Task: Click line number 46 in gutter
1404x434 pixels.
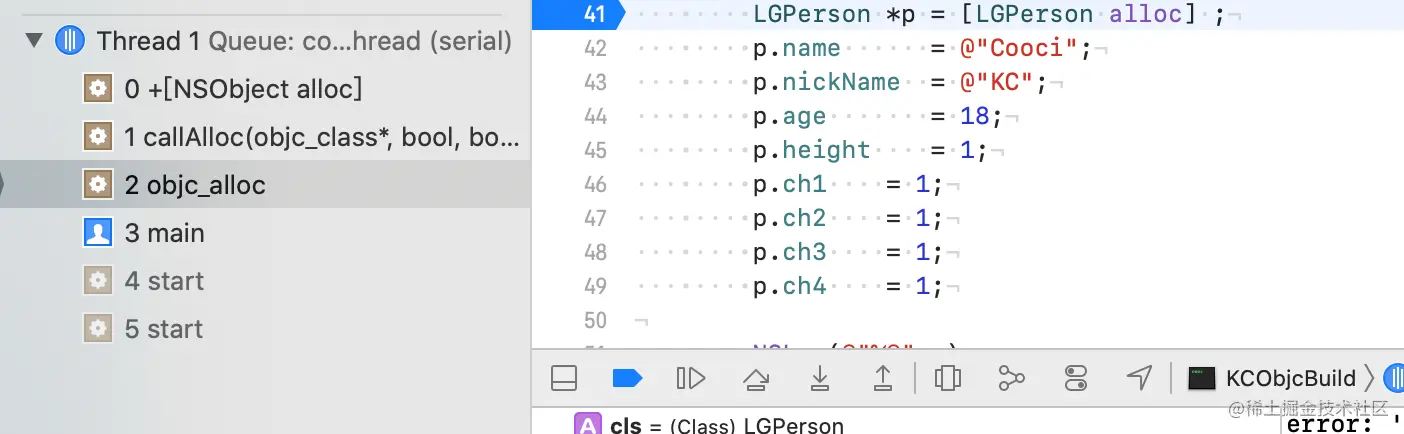Action: coord(594,184)
